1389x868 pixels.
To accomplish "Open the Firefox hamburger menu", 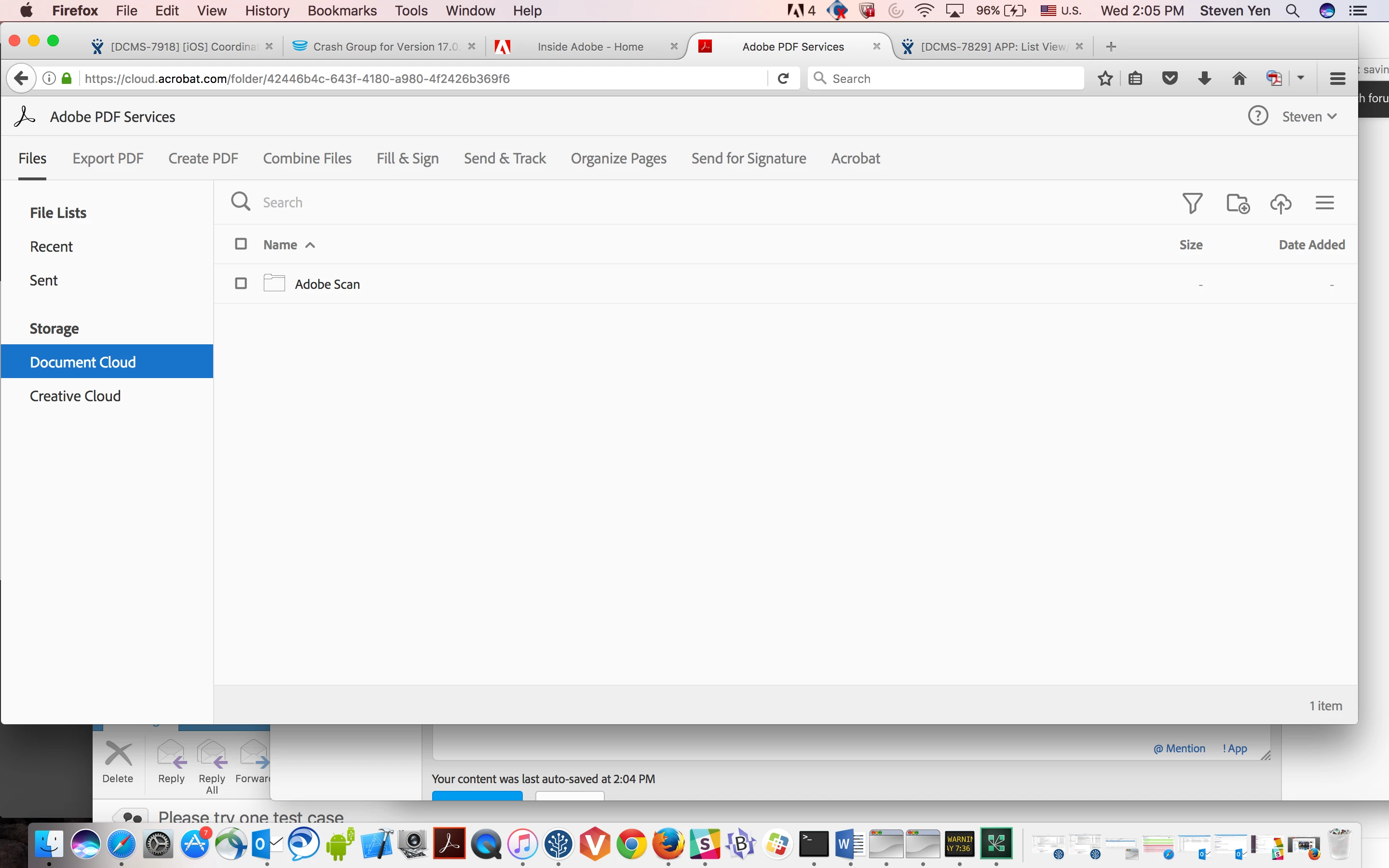I will pyautogui.click(x=1337, y=78).
